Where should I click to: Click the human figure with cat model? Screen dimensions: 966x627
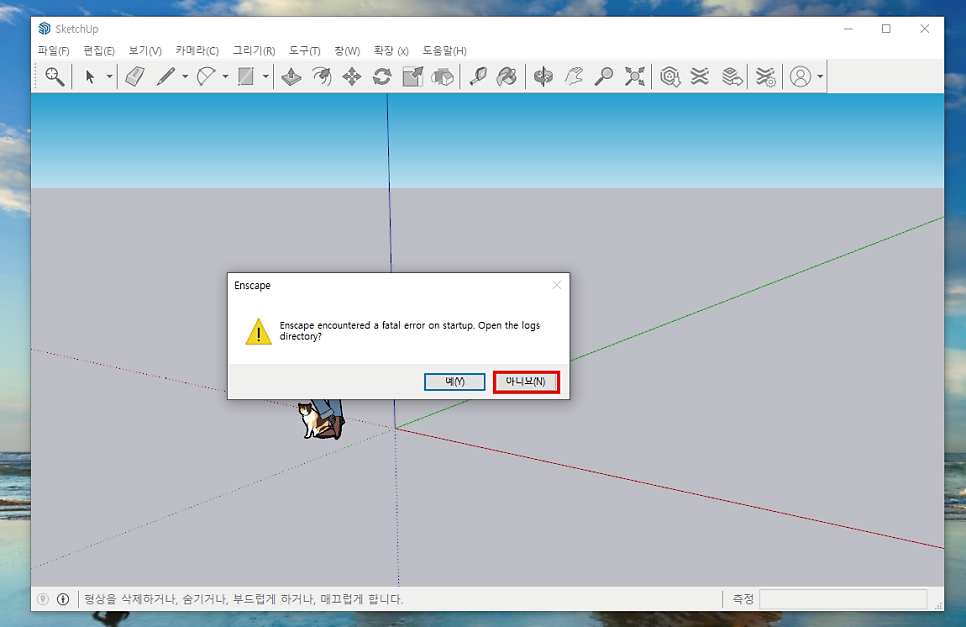(x=321, y=419)
